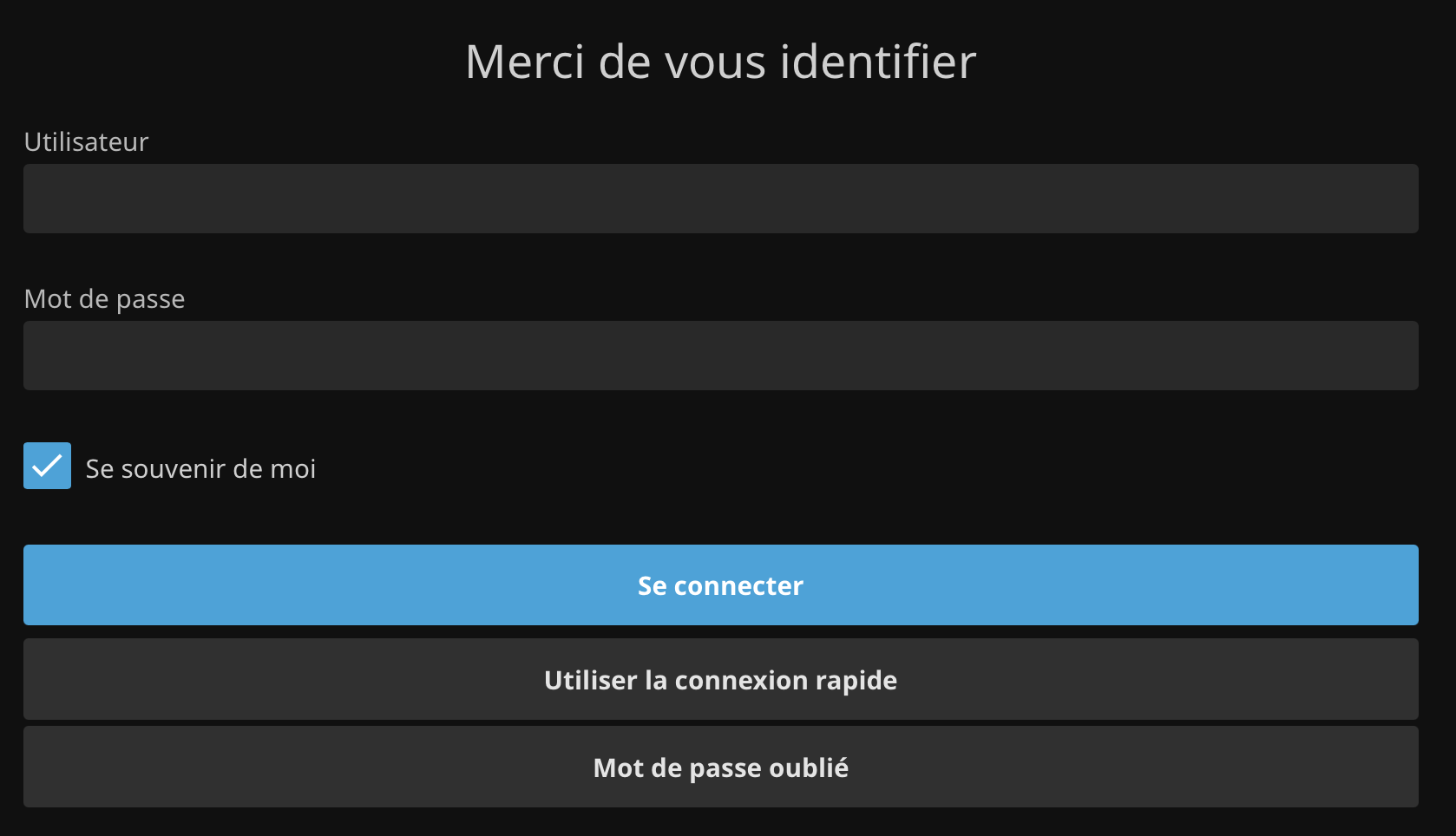Open Utiliser la connexion rapide
Screen dimensions: 1456x836
point(720,680)
